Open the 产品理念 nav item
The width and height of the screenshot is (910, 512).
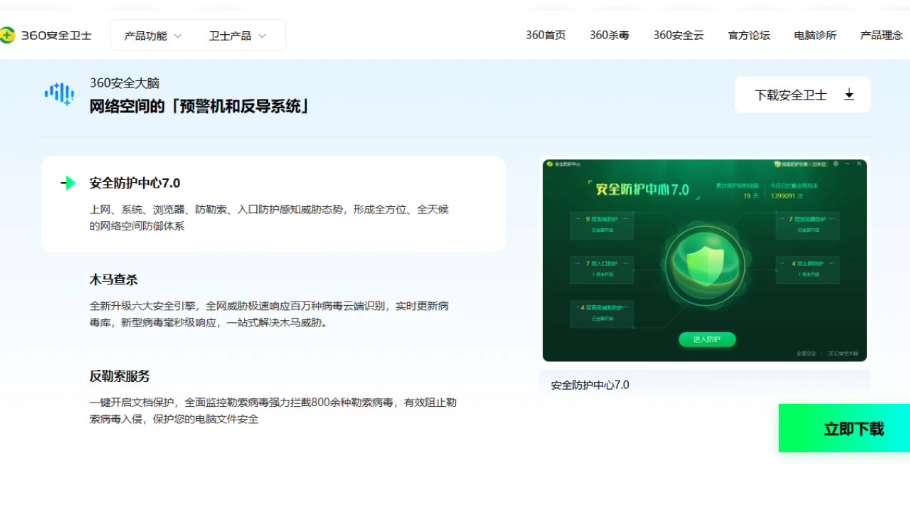[x=881, y=35]
